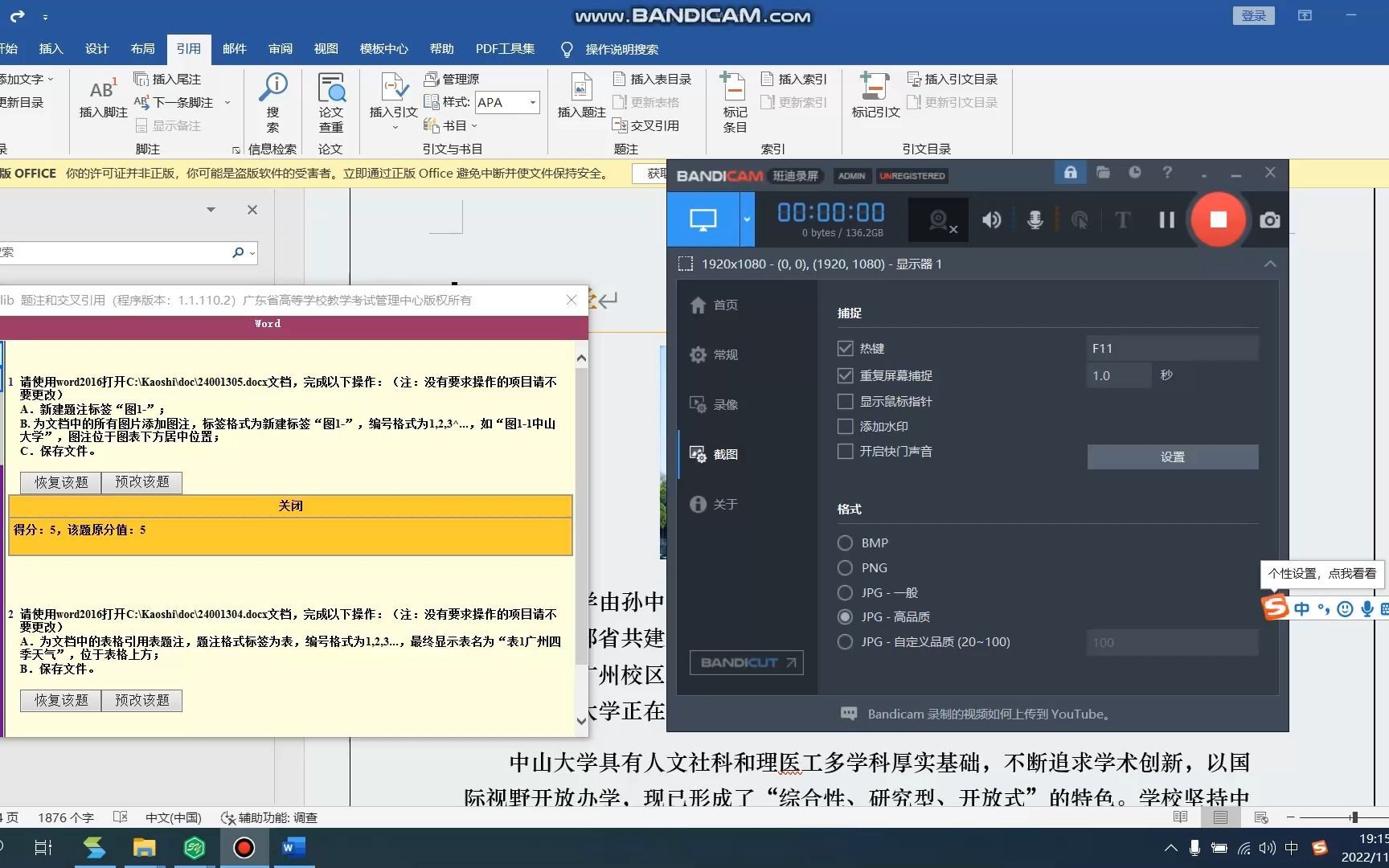Click the 关闭 bar in exam panel
This screenshot has width=1389, height=868.
[290, 506]
